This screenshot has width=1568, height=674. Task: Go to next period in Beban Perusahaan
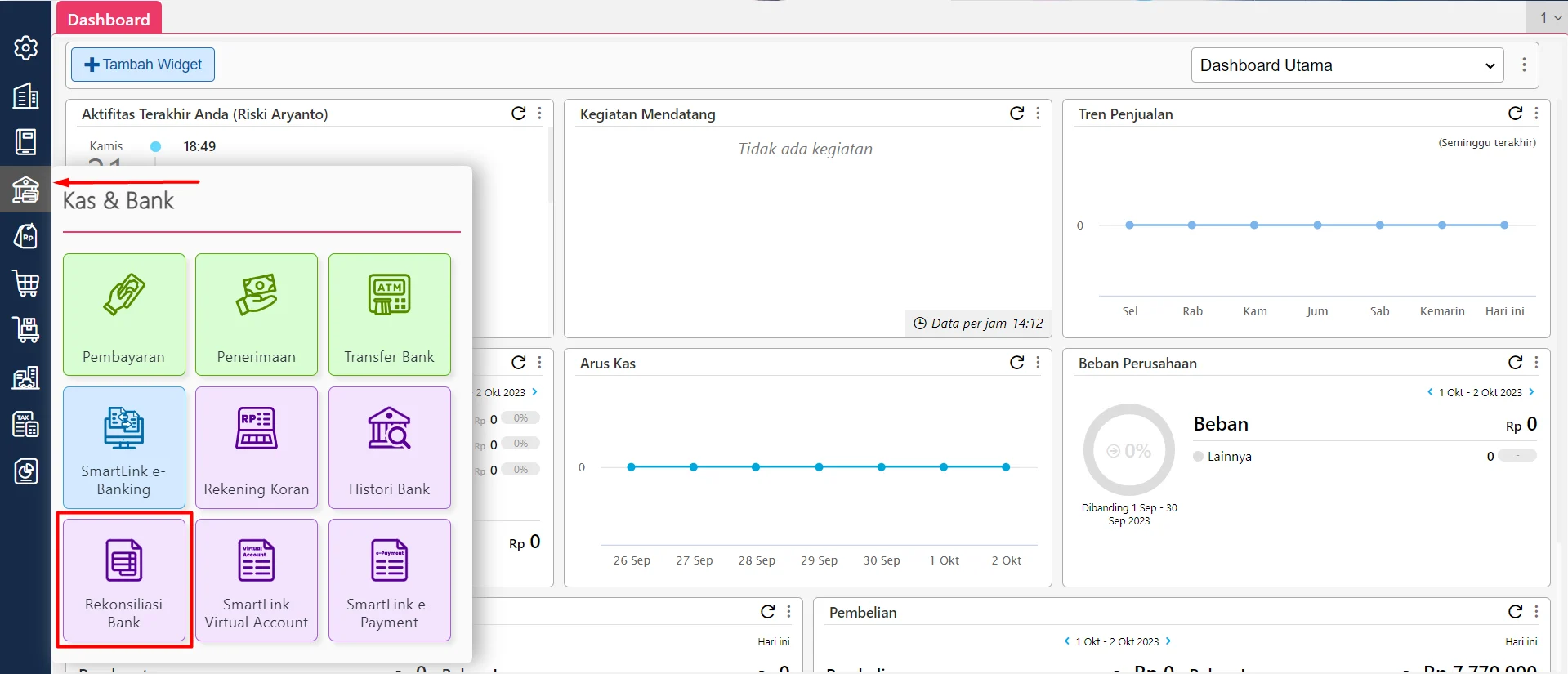(1531, 392)
